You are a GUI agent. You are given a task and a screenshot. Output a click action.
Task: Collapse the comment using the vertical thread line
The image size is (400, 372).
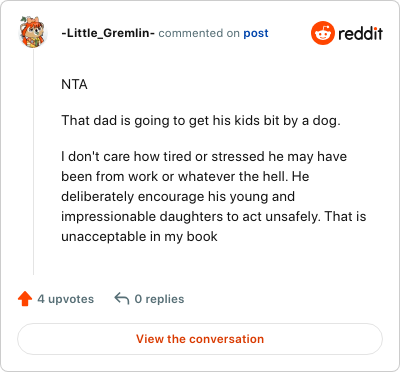click(34, 162)
